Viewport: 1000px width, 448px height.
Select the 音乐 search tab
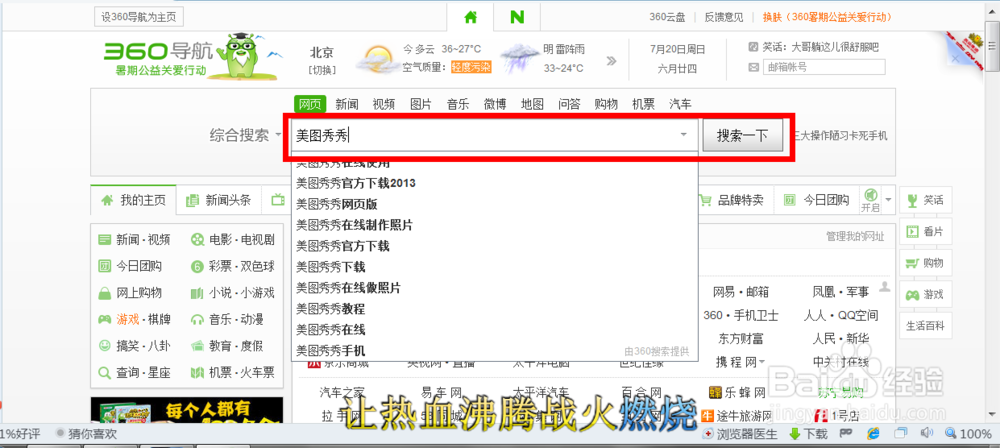(x=458, y=104)
